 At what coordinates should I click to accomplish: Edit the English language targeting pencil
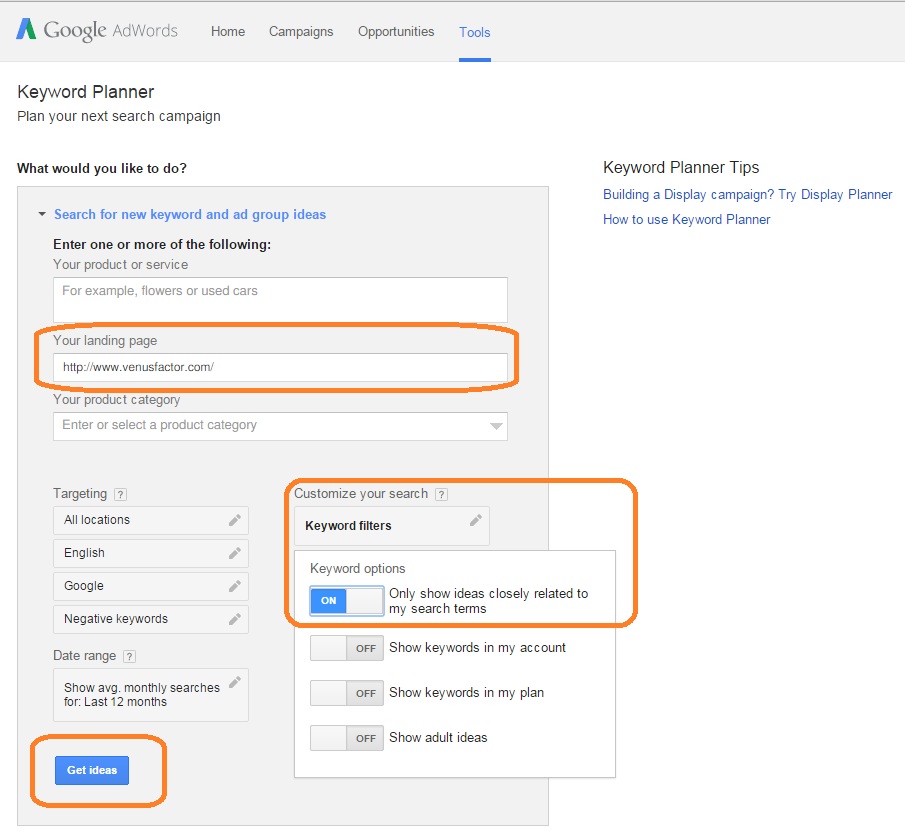point(234,553)
